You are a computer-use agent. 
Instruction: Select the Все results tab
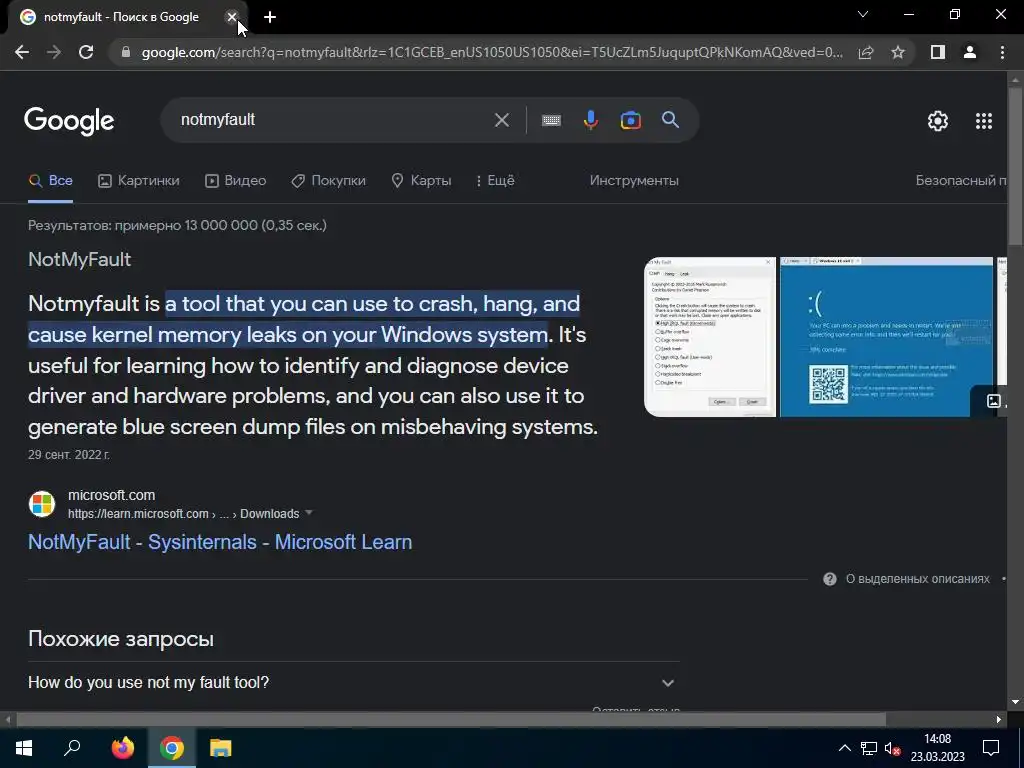(51, 181)
